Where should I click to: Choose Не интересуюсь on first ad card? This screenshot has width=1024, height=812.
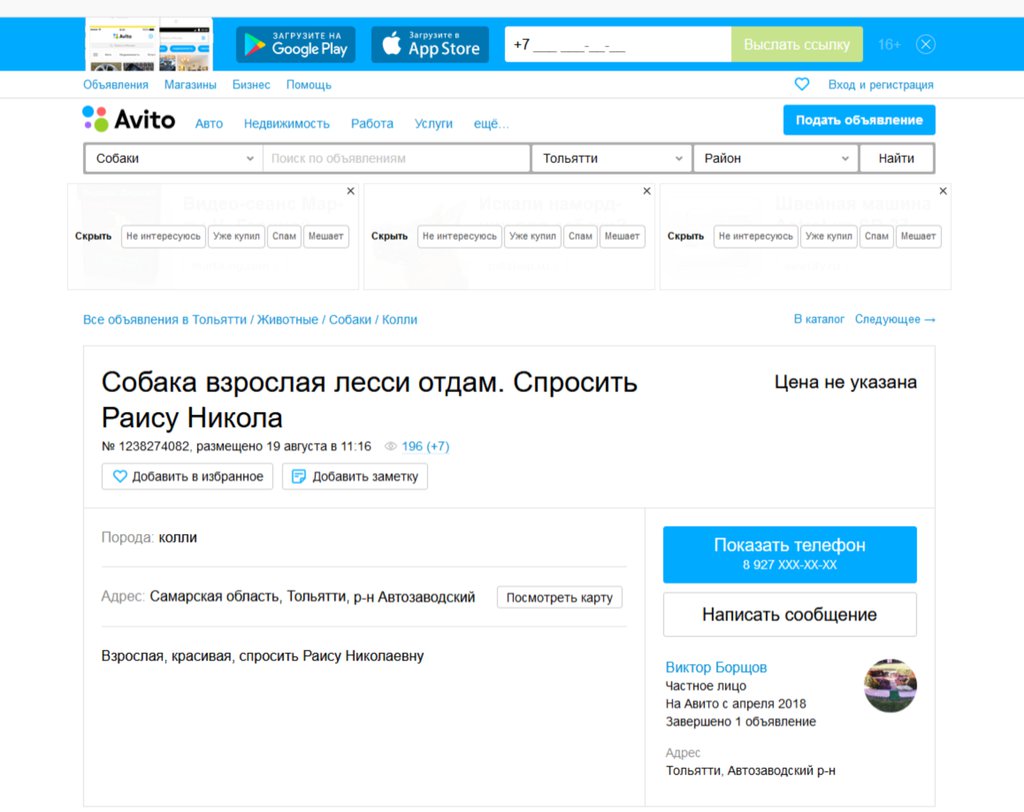163,236
